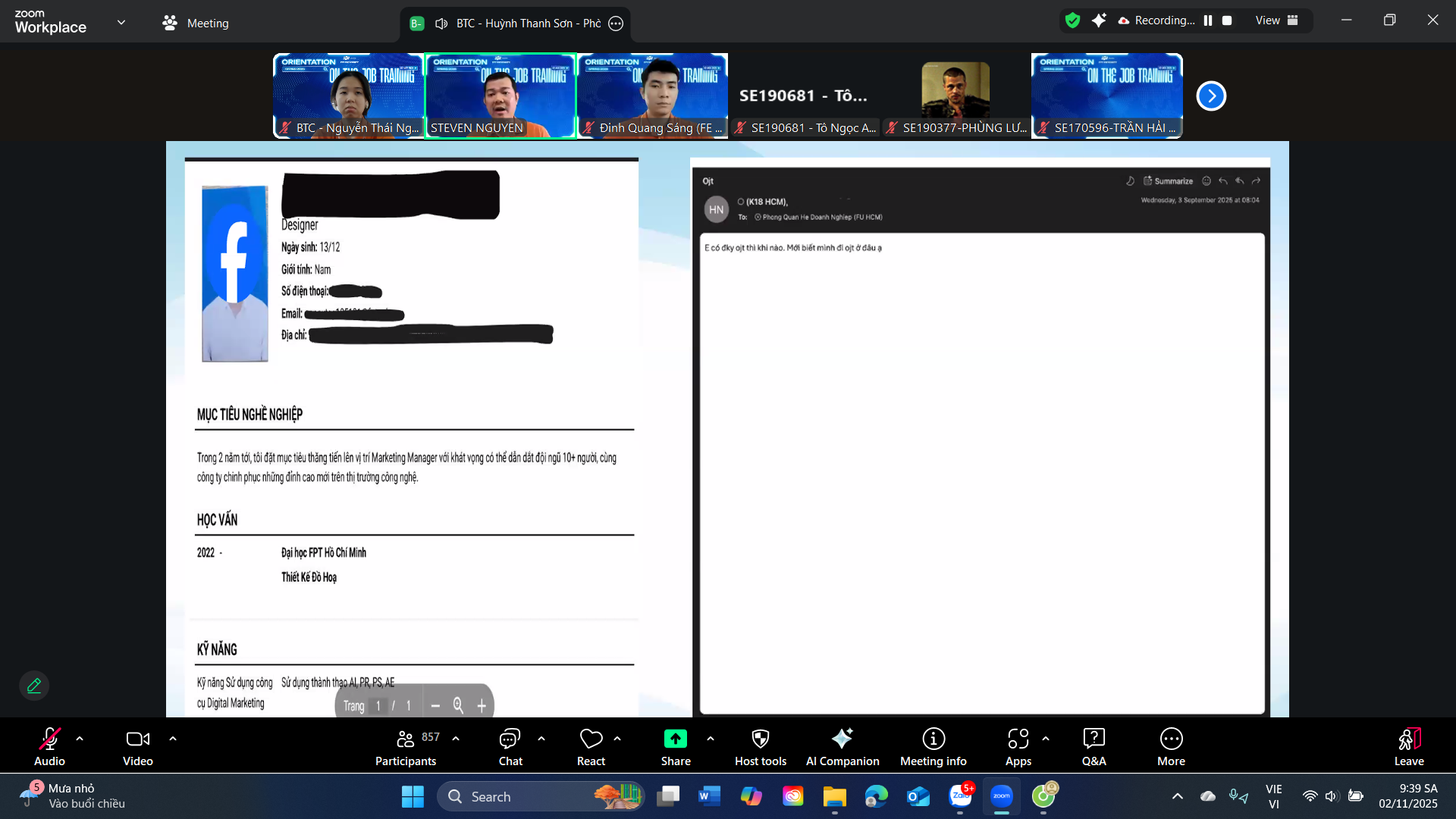Expand the audio options arrow
Viewport: 1456px width, 819px height.
[x=80, y=738]
